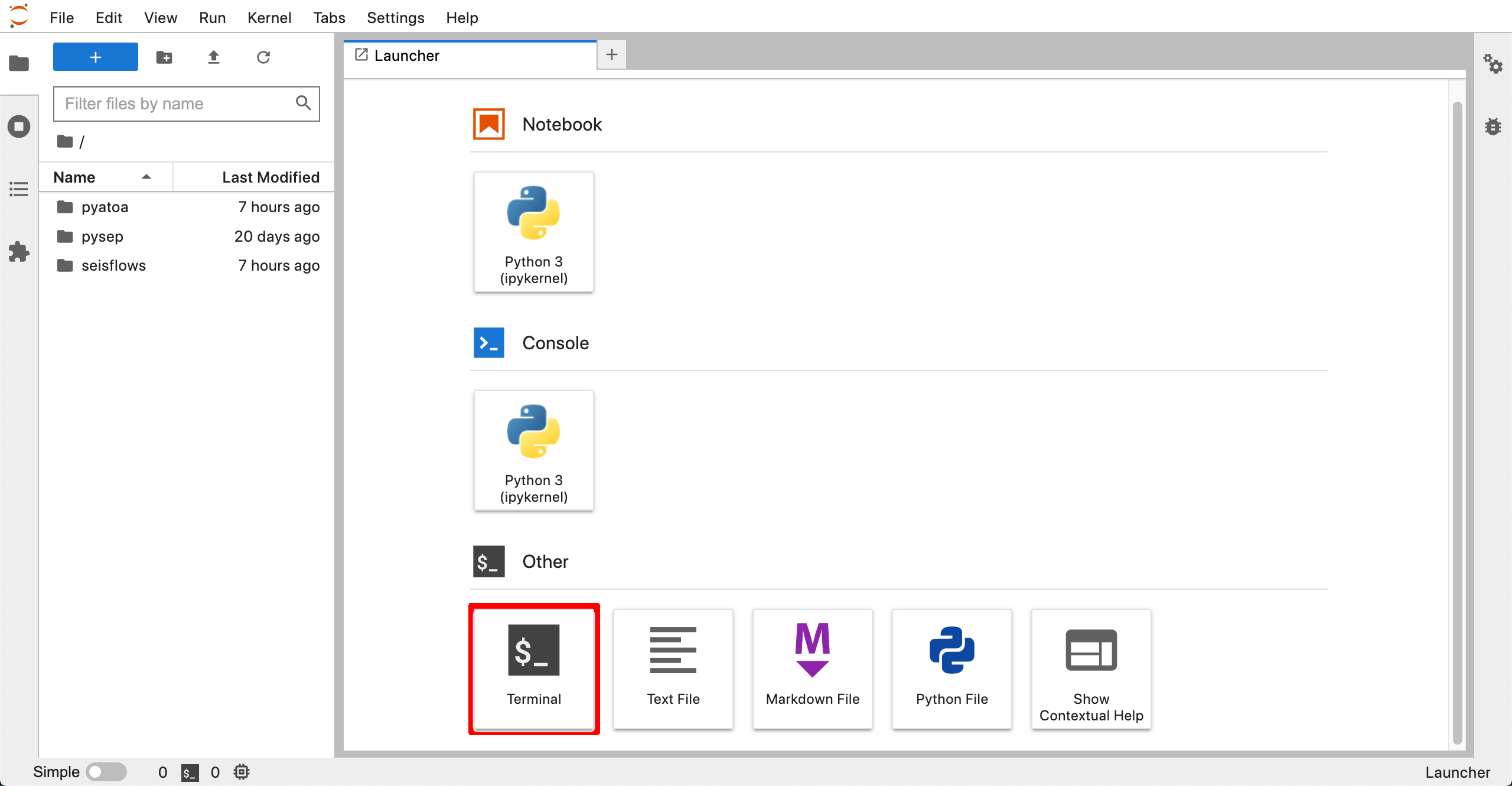The height and width of the screenshot is (786, 1512).
Task: Sort files by Last Modified
Action: point(254,177)
